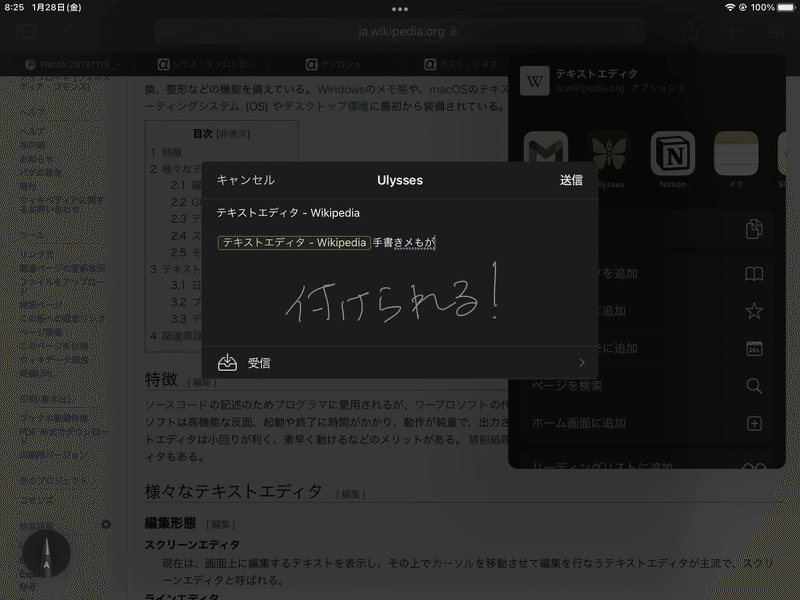The width and height of the screenshot is (800, 600).
Task: Follow the Windowsのメモ帳 link
Action: click(362, 89)
